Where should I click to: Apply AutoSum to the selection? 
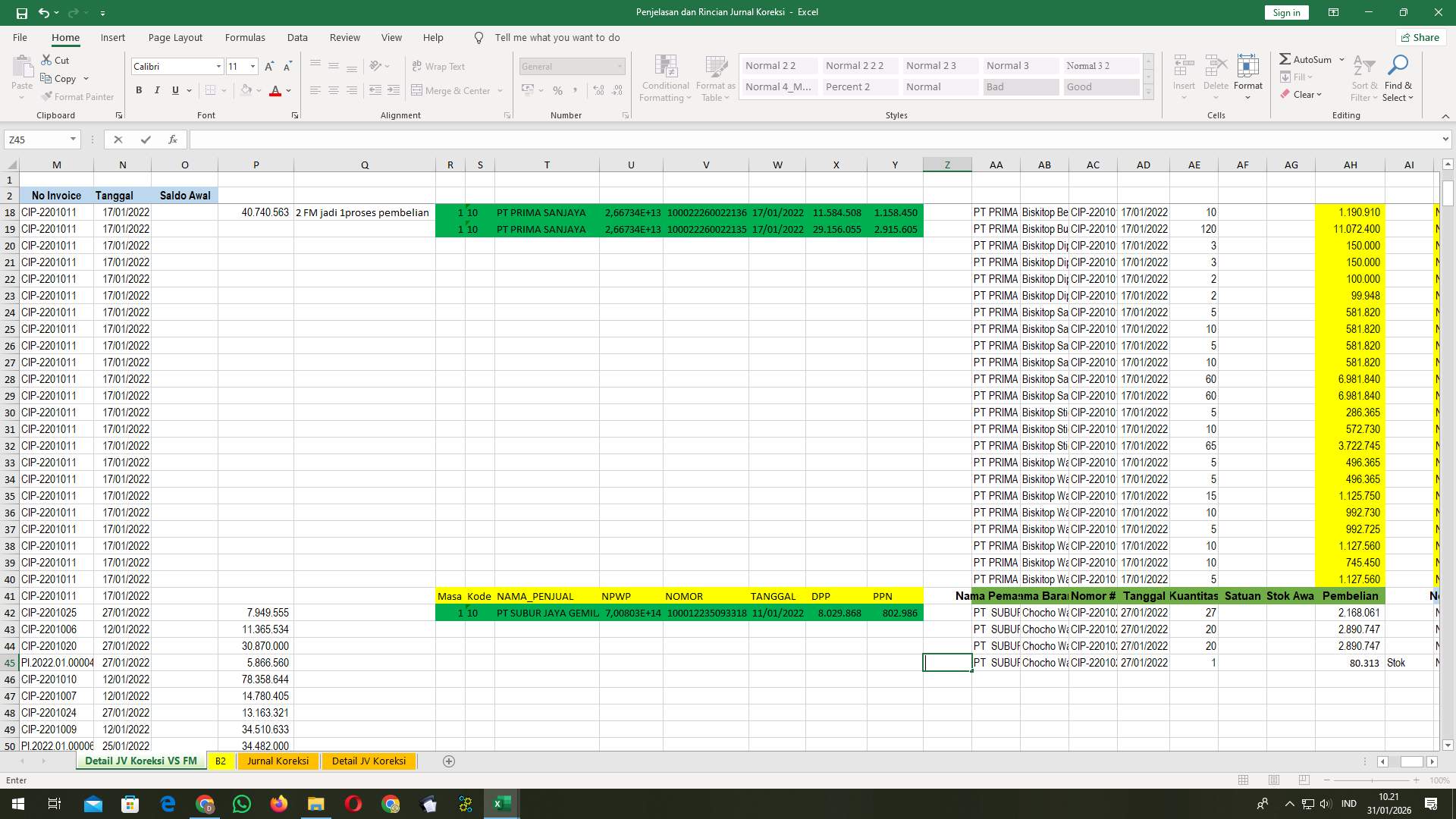pyautogui.click(x=1306, y=58)
